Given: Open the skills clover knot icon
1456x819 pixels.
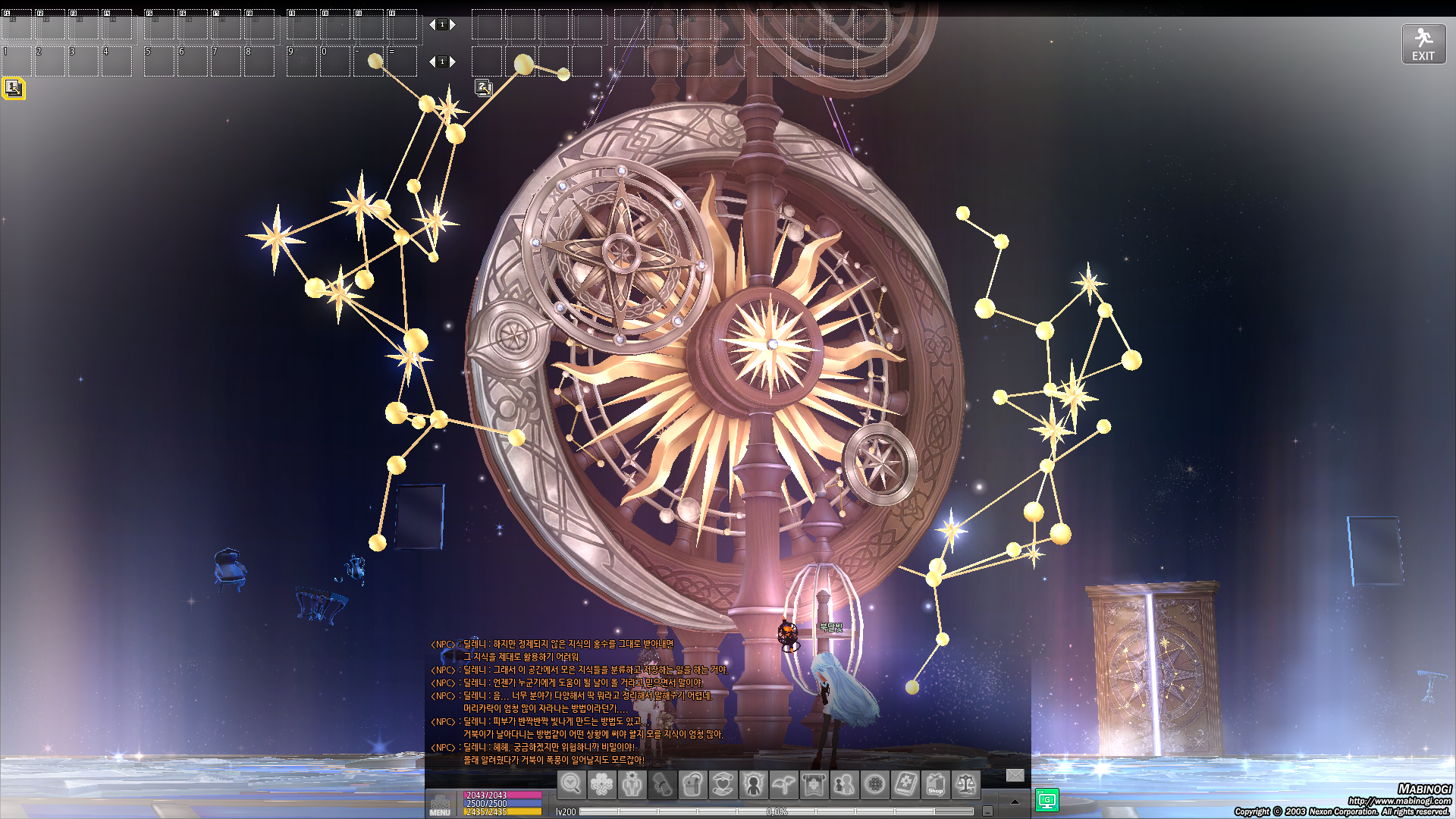Looking at the screenshot, I should (601, 785).
